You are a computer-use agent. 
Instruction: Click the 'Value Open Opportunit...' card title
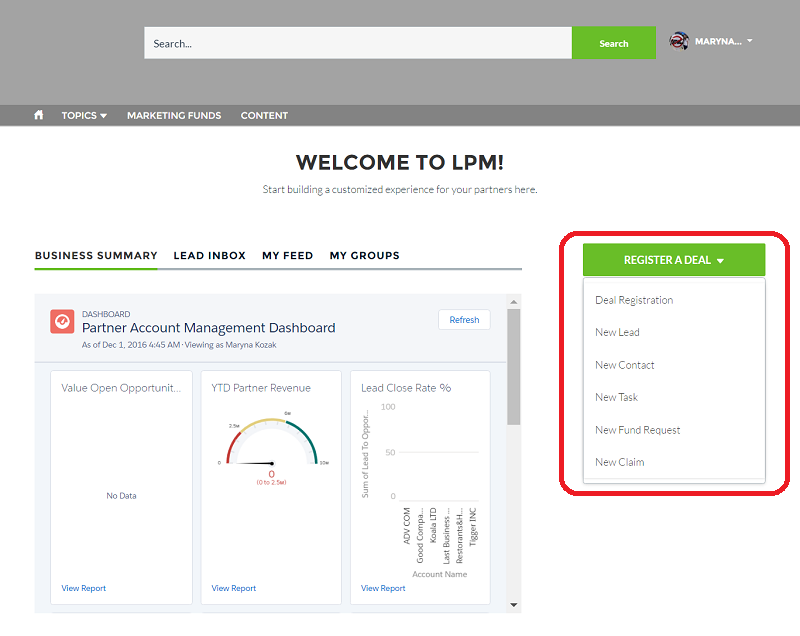(x=121, y=388)
